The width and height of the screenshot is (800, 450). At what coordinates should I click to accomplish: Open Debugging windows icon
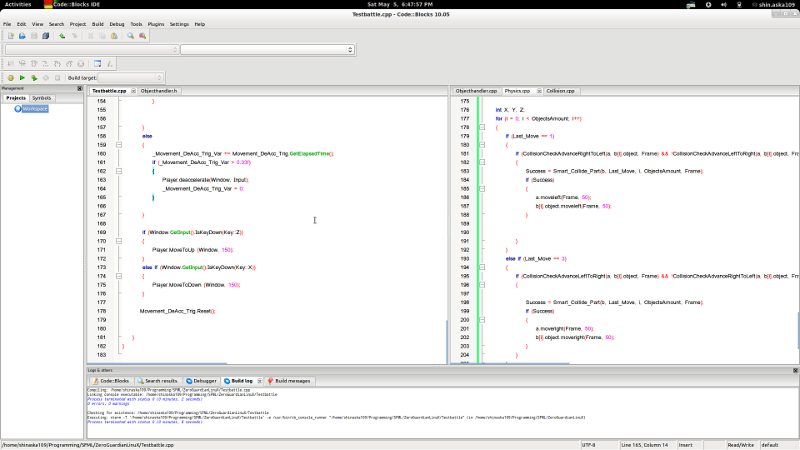[97, 64]
